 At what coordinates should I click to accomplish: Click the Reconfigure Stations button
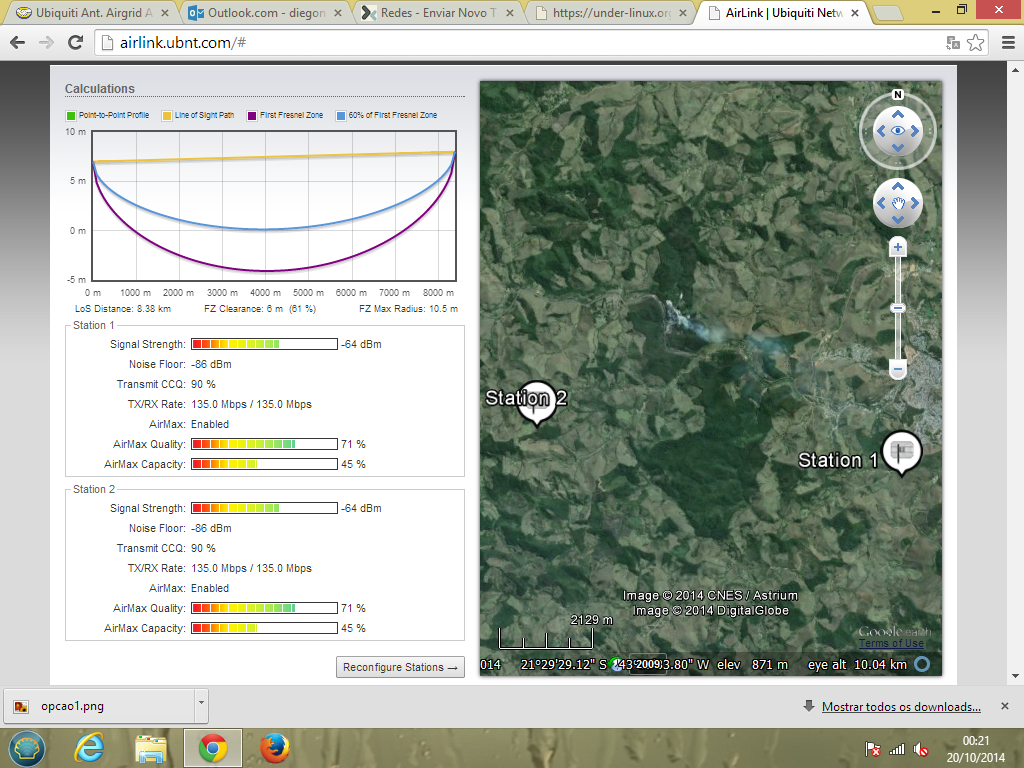coord(400,667)
